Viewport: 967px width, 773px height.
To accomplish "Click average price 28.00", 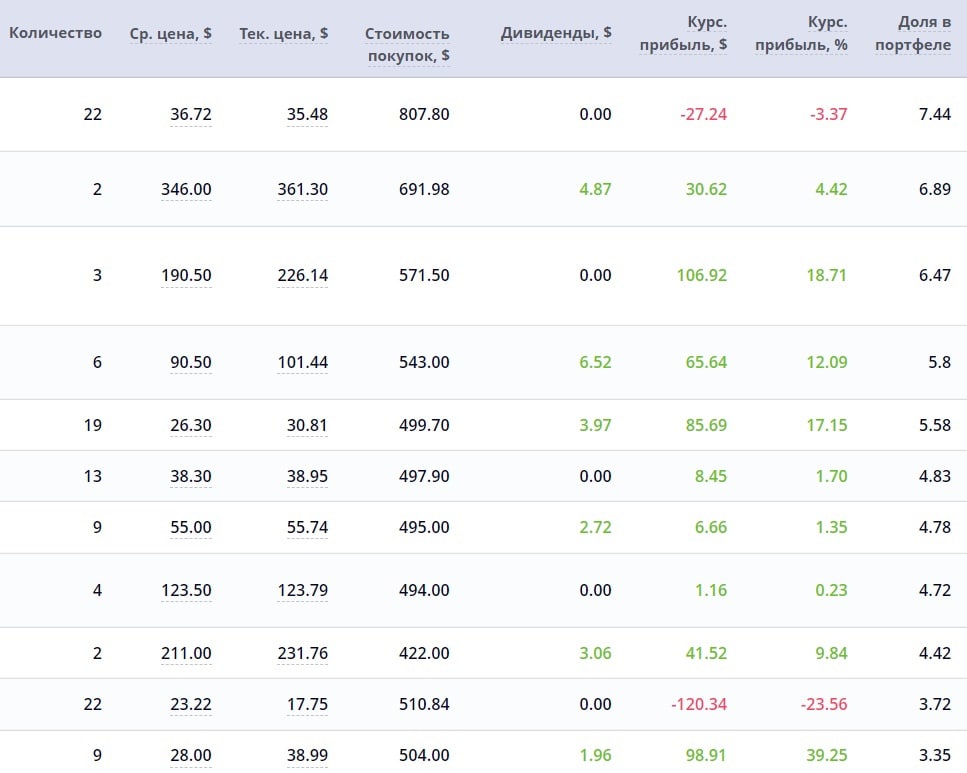I will click(x=191, y=755).
